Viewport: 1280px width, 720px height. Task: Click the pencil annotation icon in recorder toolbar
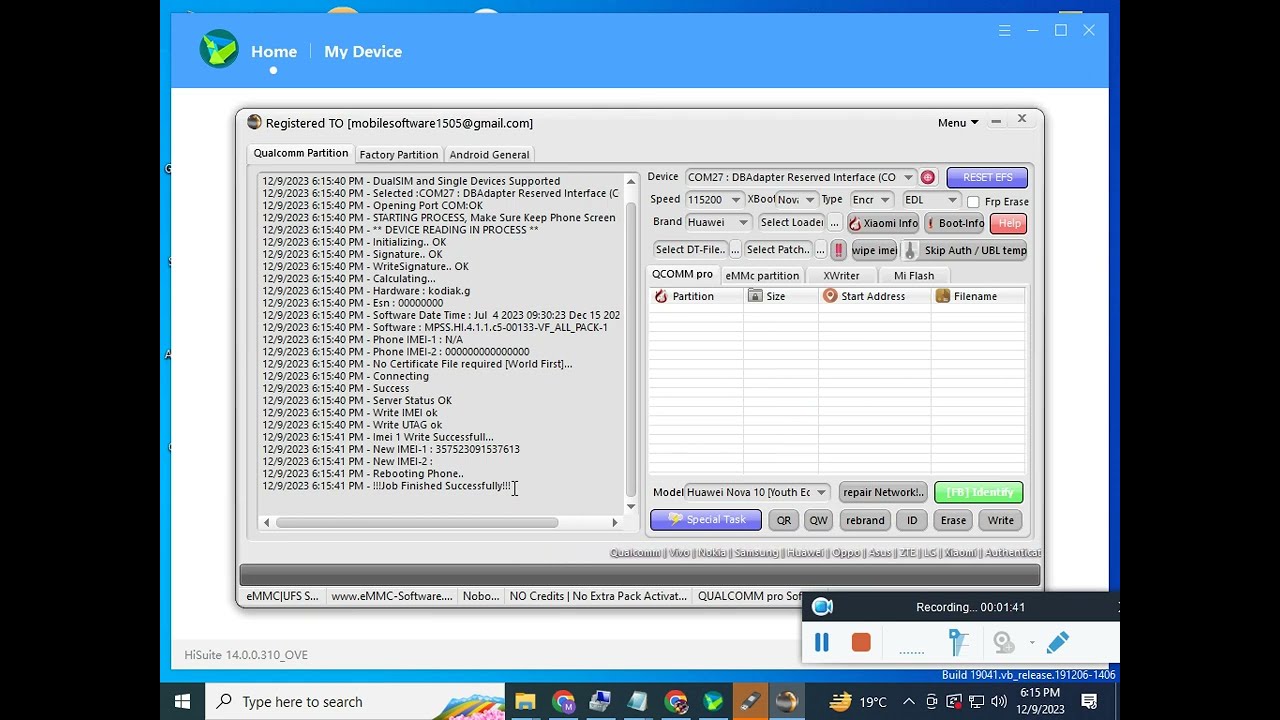[1058, 643]
